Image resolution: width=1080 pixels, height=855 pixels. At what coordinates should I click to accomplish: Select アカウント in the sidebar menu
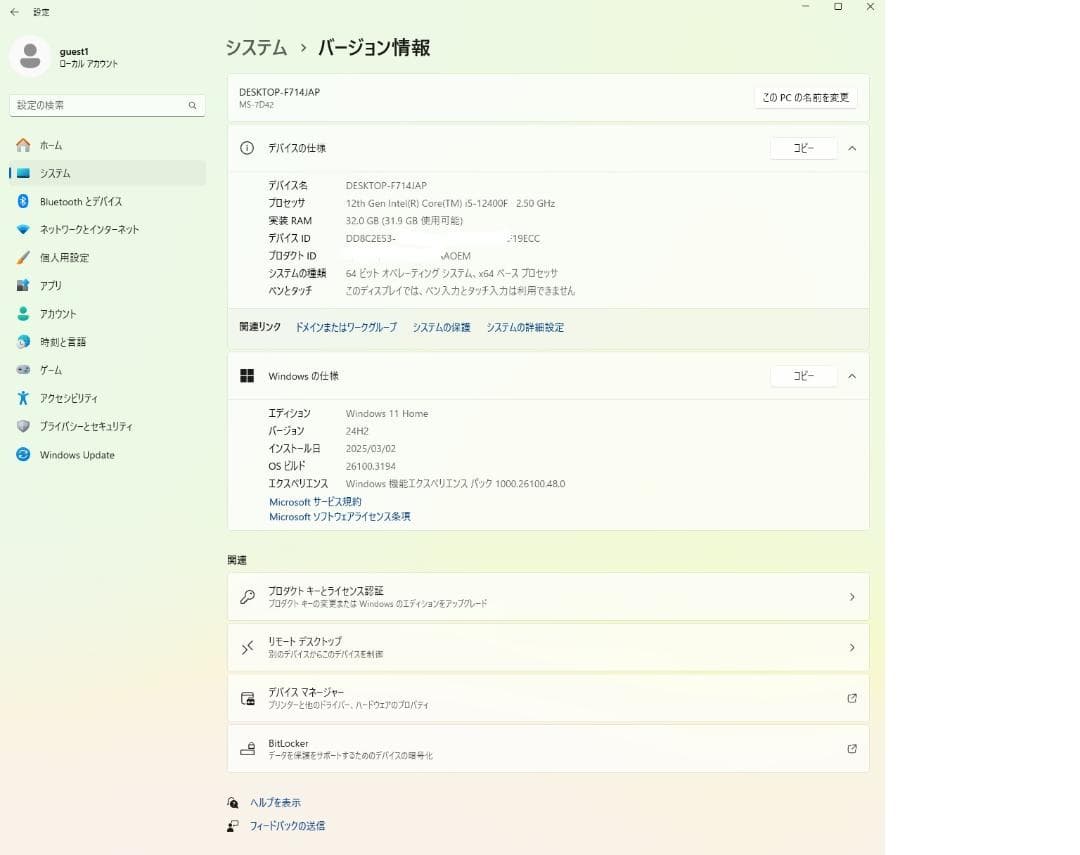[x=58, y=314]
